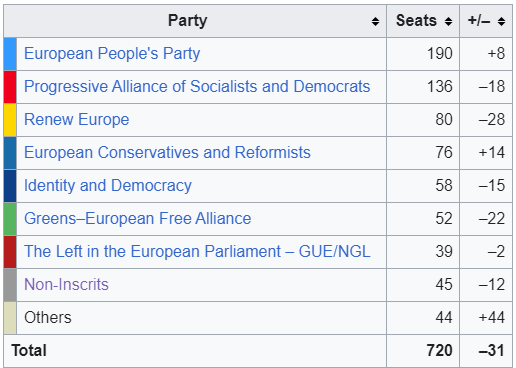Click the Seats column header text
516x368 pixels.
point(416,21)
